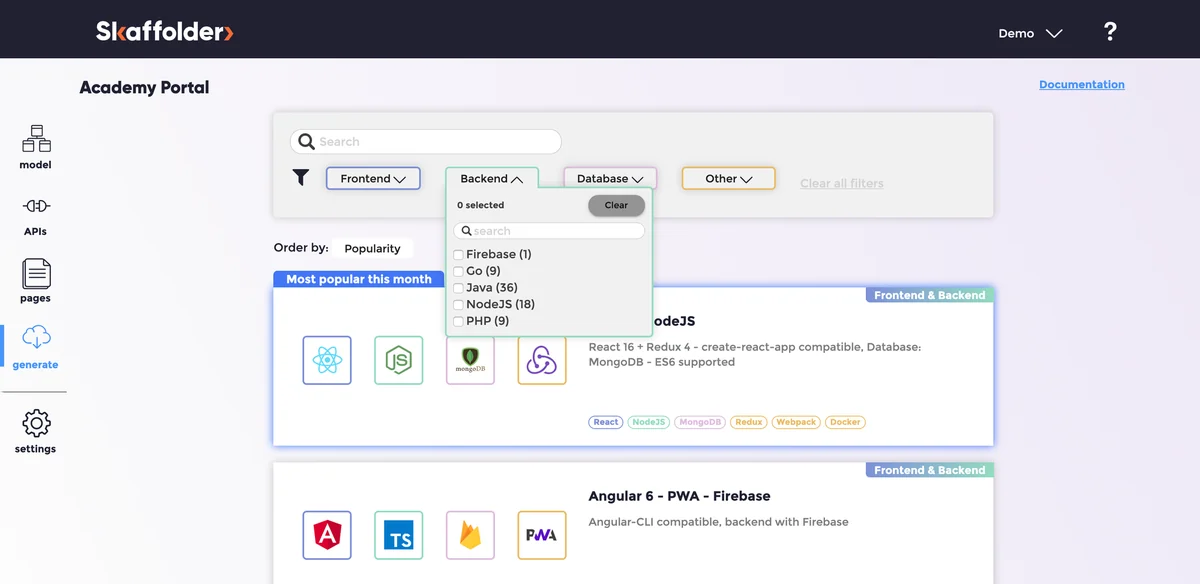Click the NodeJS tag chip
Image resolution: width=1200 pixels, height=584 pixels.
648,422
